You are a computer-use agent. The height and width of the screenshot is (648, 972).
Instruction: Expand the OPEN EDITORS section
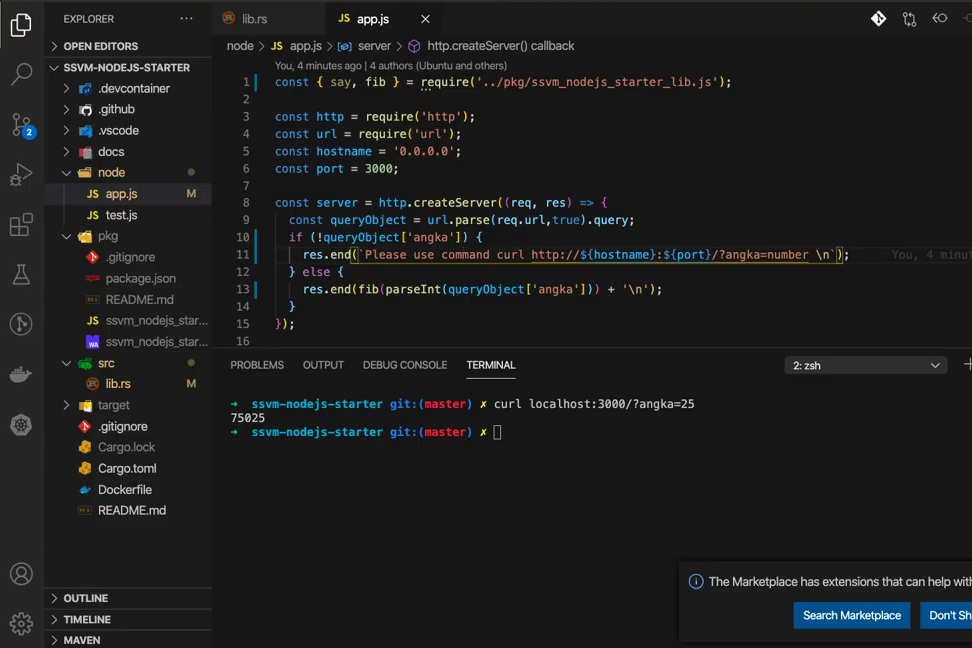(129, 47)
